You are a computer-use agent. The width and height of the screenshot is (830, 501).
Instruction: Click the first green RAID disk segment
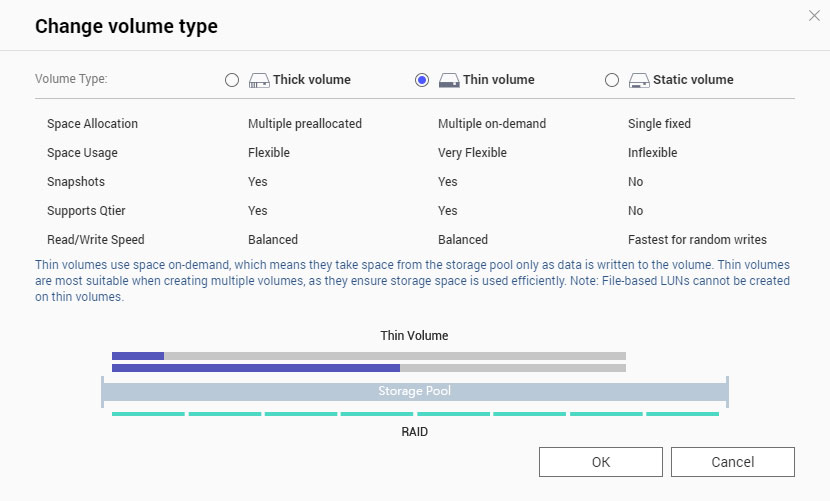click(148, 414)
